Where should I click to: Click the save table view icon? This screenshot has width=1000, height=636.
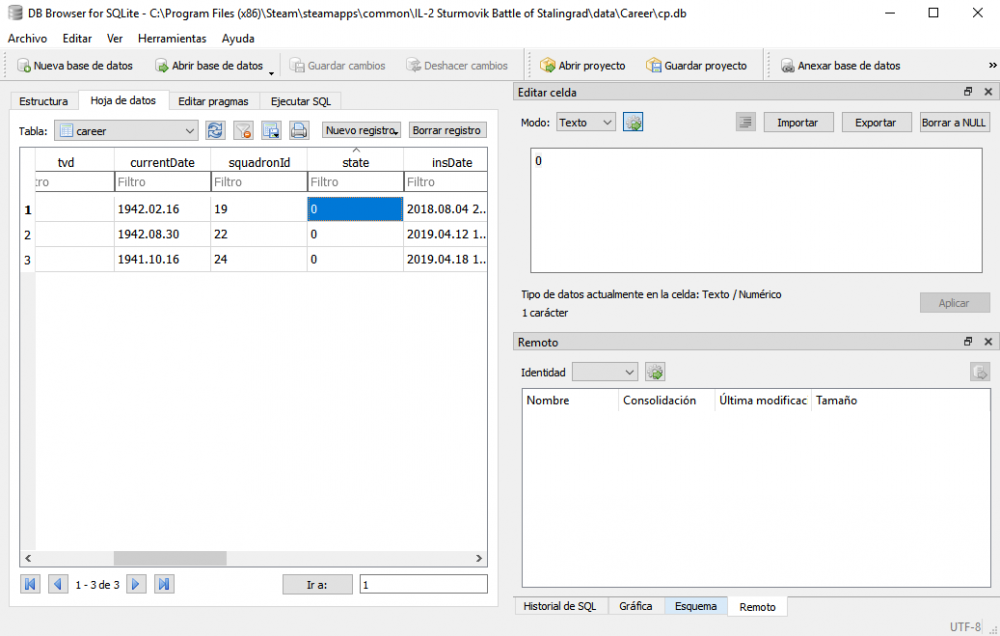point(271,130)
